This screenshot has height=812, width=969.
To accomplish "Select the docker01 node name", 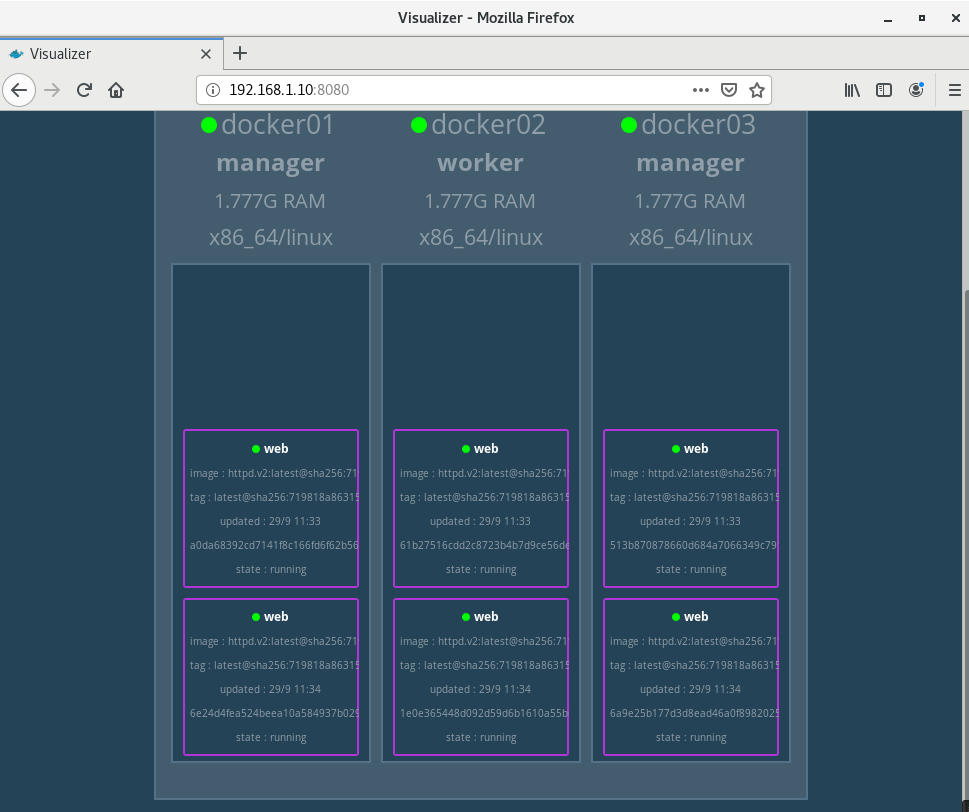I will pos(277,125).
